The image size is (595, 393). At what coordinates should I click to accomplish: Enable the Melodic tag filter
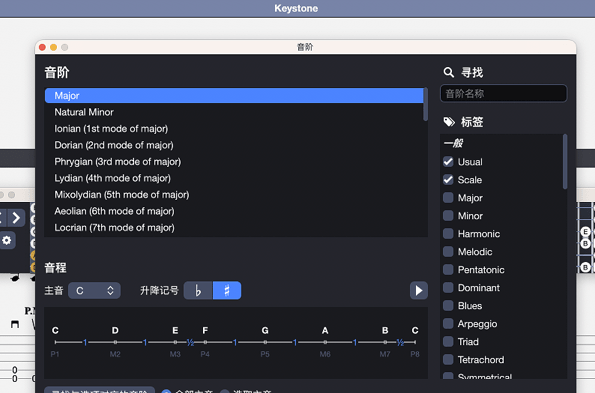click(x=448, y=252)
